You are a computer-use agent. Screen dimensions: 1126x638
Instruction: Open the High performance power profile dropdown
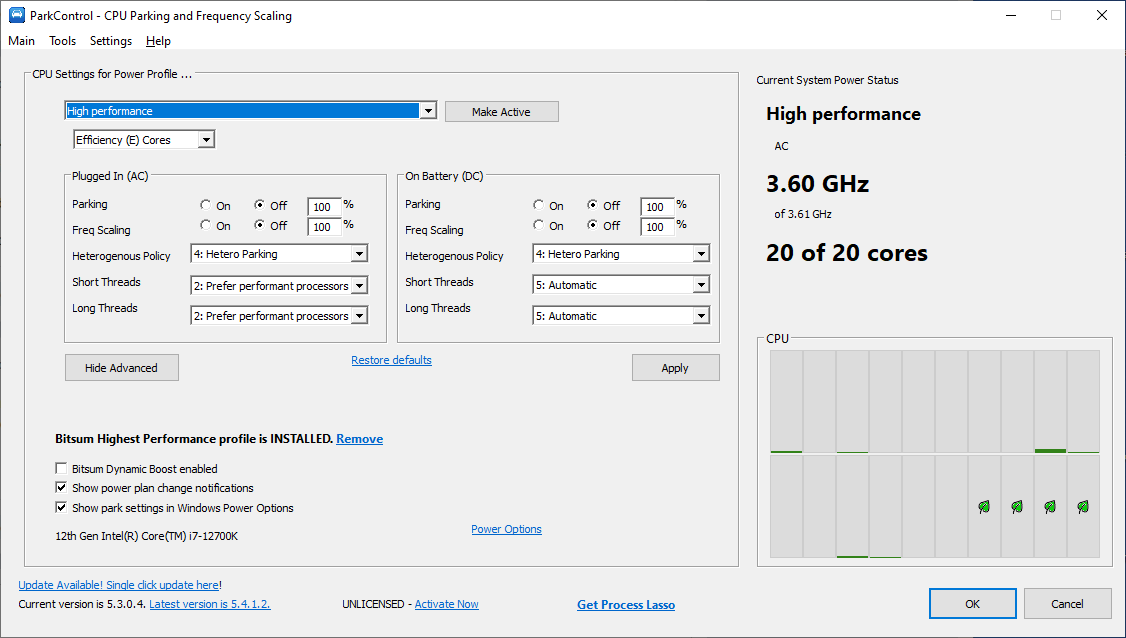[428, 111]
